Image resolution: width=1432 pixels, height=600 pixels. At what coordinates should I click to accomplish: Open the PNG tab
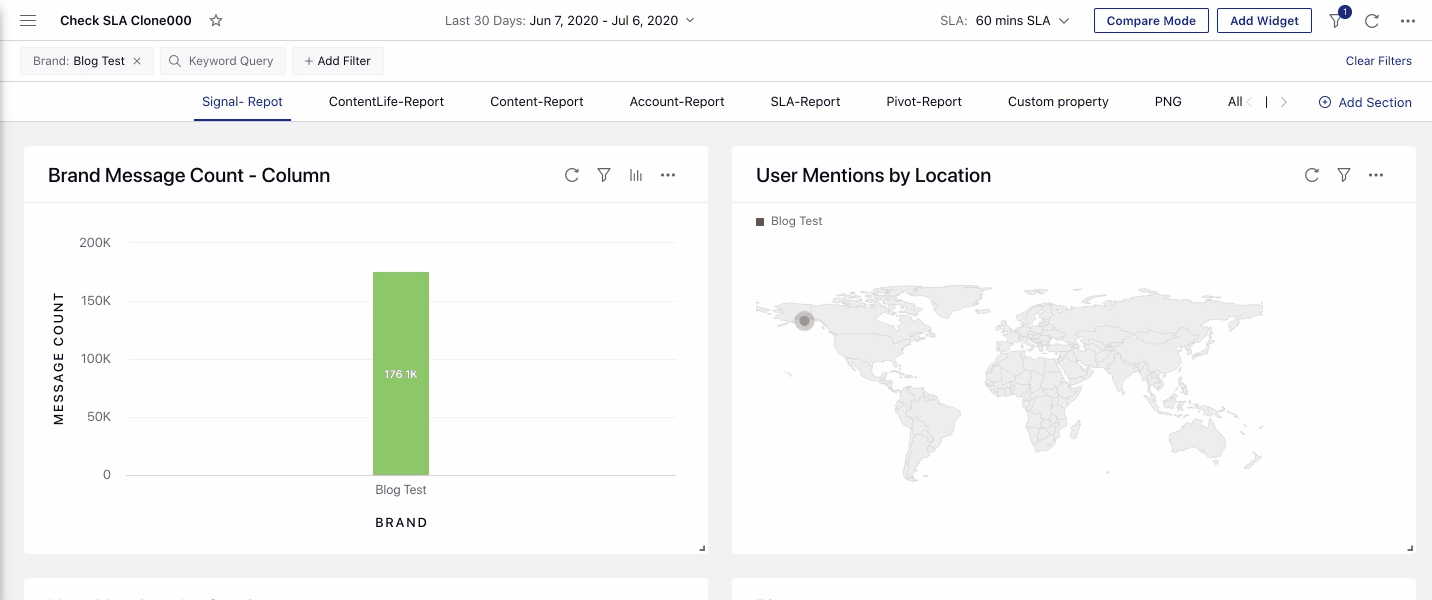1168,101
